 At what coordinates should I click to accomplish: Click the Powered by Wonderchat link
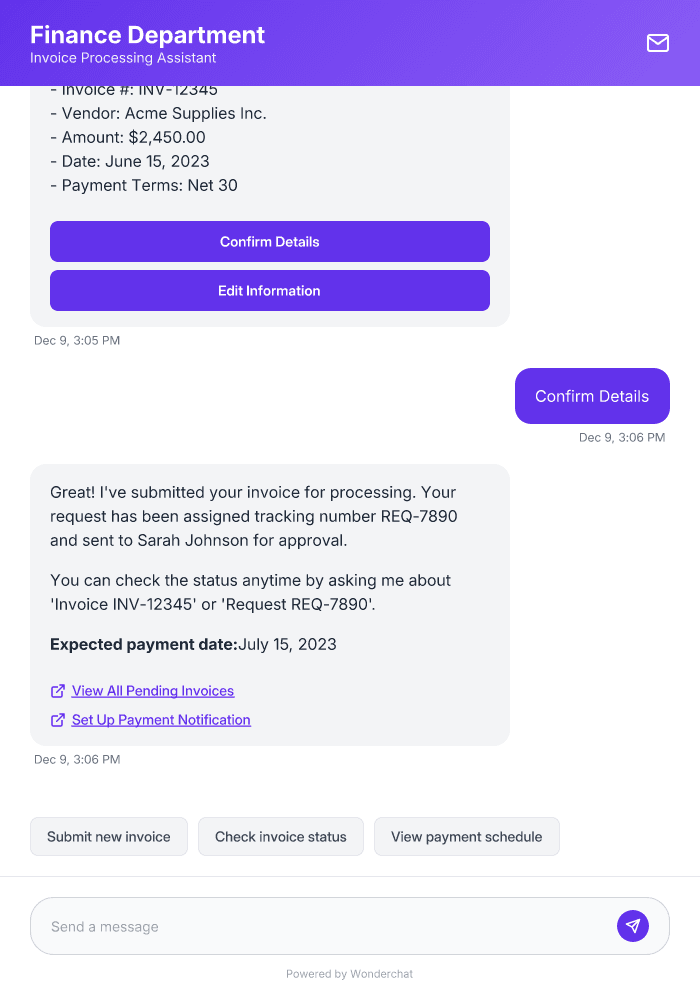pyautogui.click(x=349, y=973)
